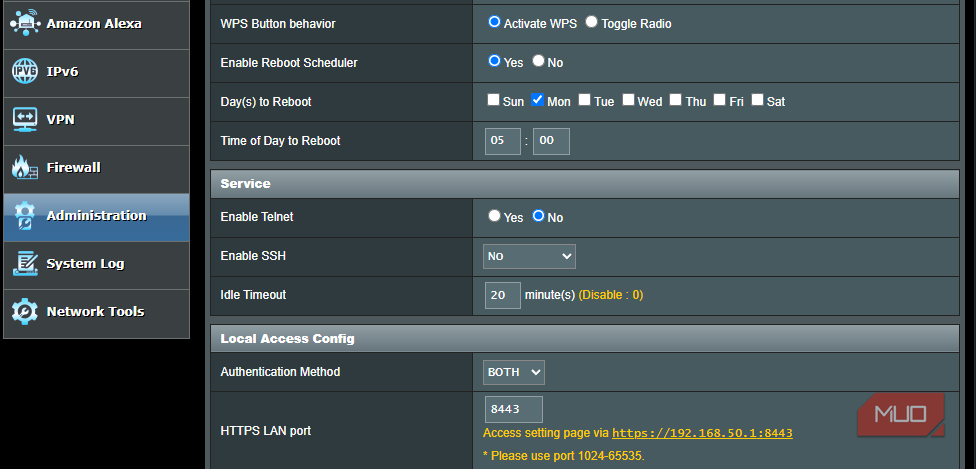Click the Network Tools gear icon
The image size is (976, 469).
point(25,312)
